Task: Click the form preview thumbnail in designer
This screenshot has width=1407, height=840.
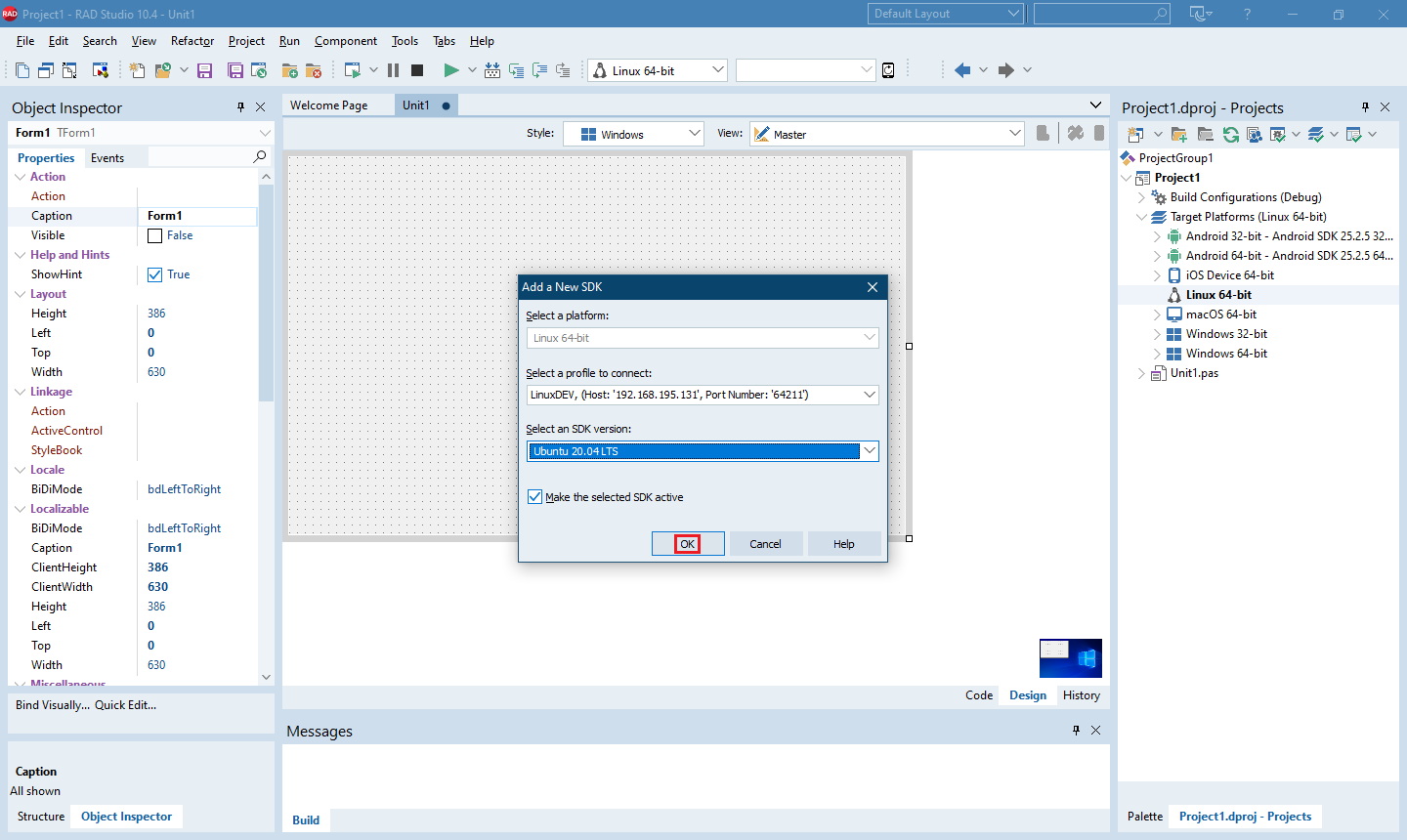Action: point(1071,658)
